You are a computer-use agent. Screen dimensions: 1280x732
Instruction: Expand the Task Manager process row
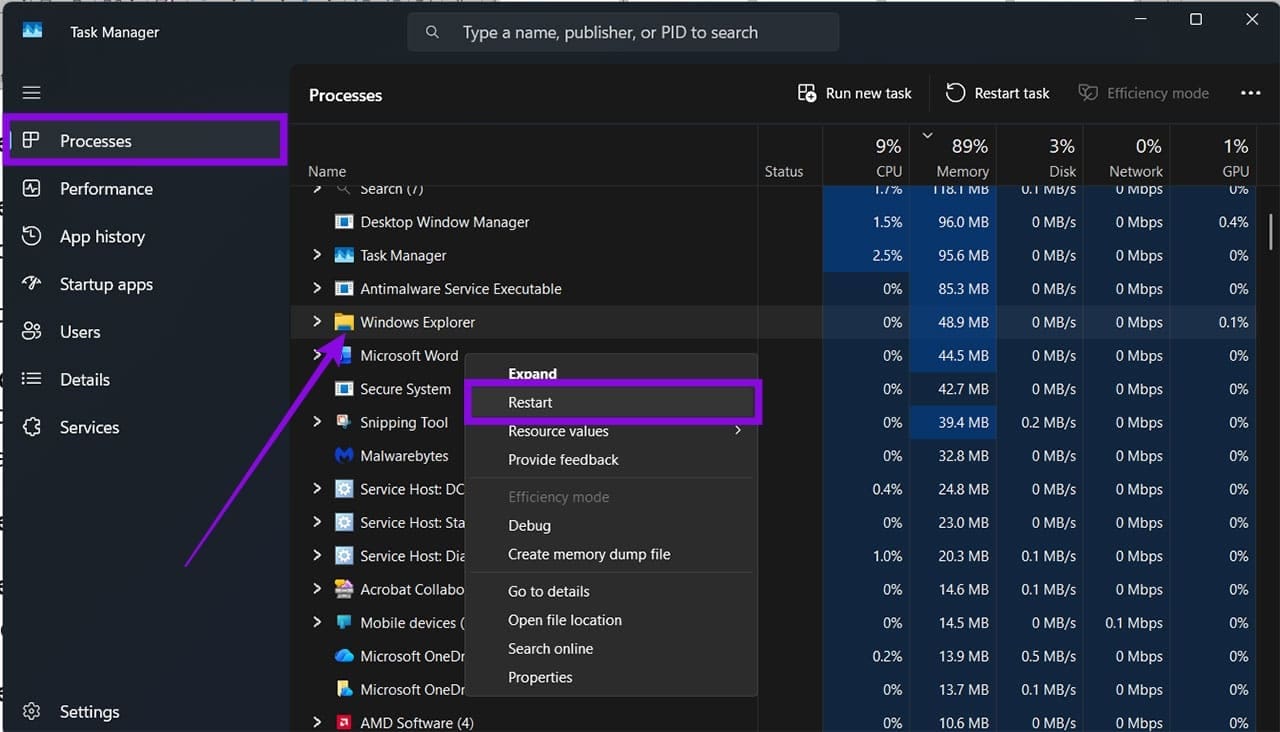pos(317,255)
